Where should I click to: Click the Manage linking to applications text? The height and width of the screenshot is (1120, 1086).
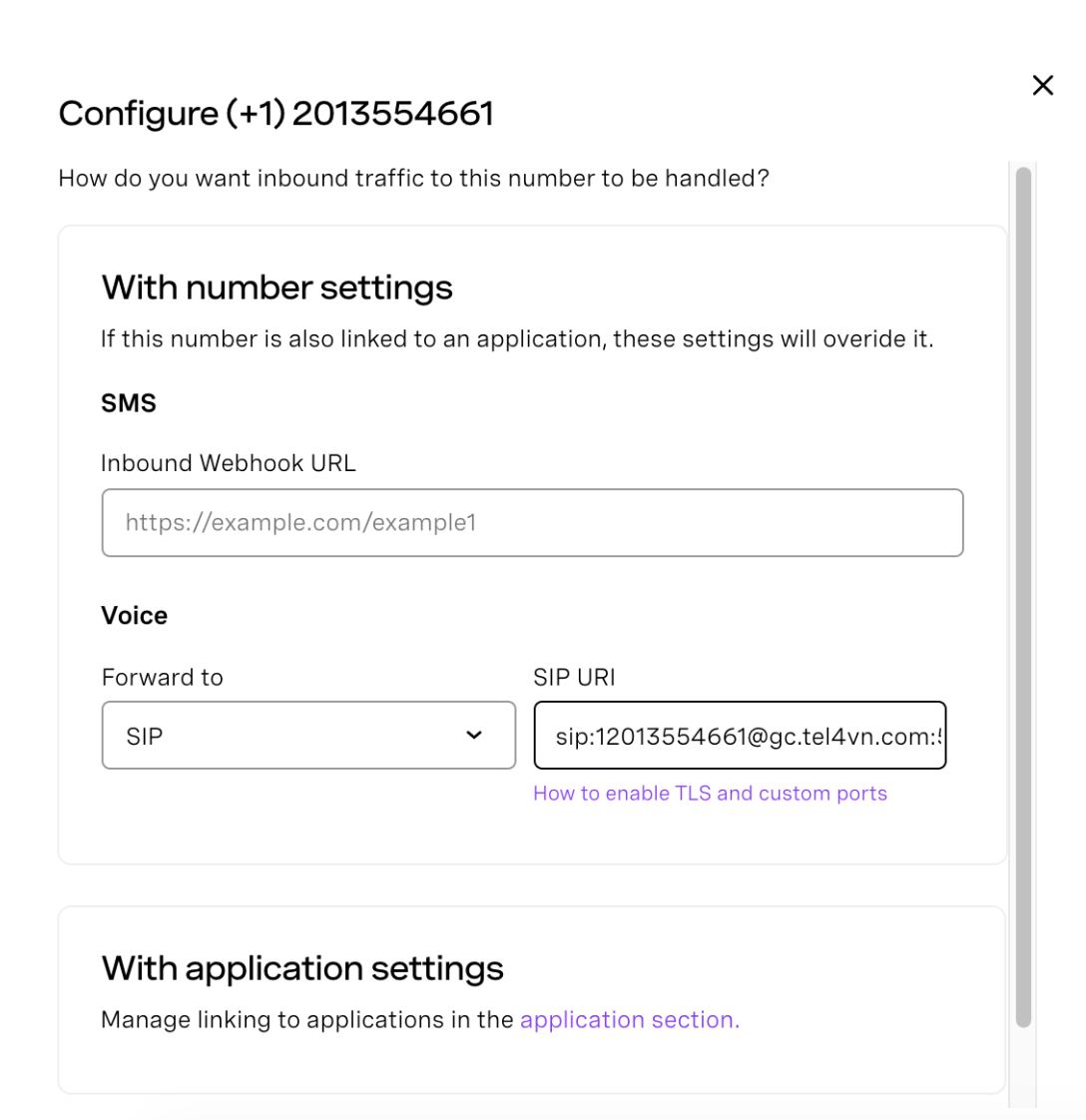(307, 1019)
